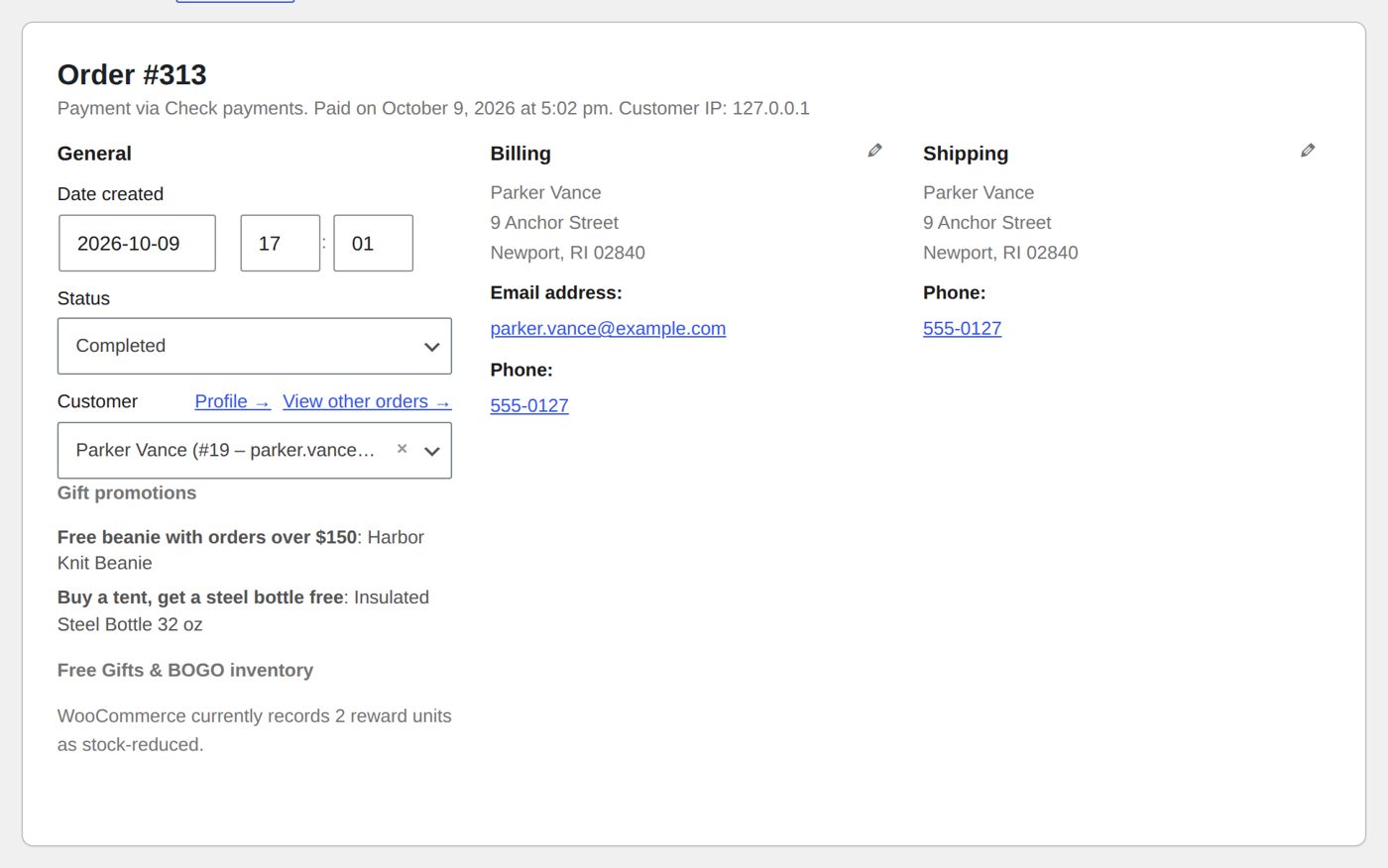Click the 'Date created' label

click(x=110, y=194)
